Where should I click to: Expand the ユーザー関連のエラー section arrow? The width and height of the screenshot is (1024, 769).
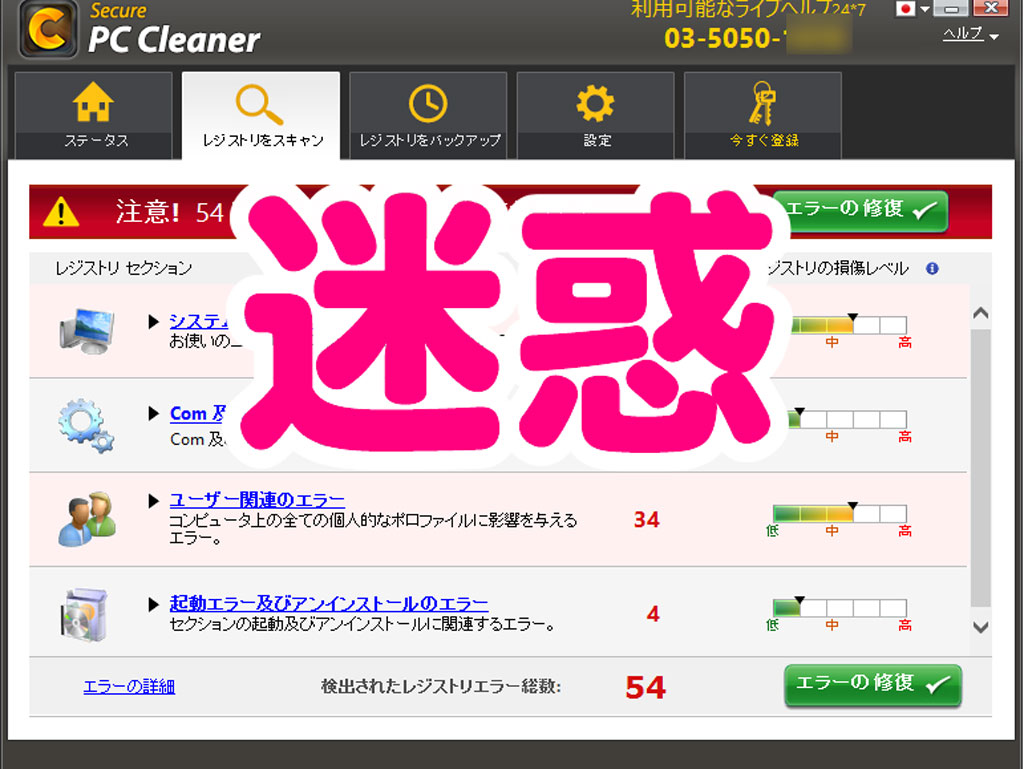click(153, 501)
